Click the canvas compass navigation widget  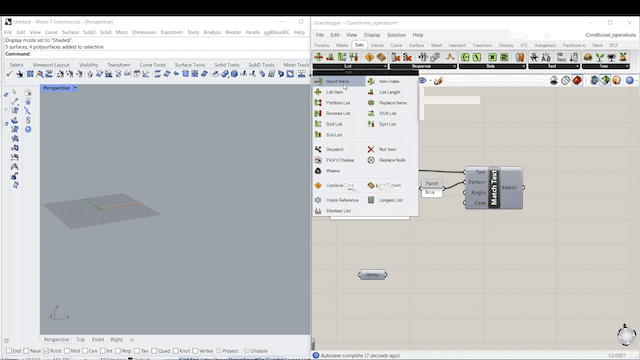(x=626, y=335)
